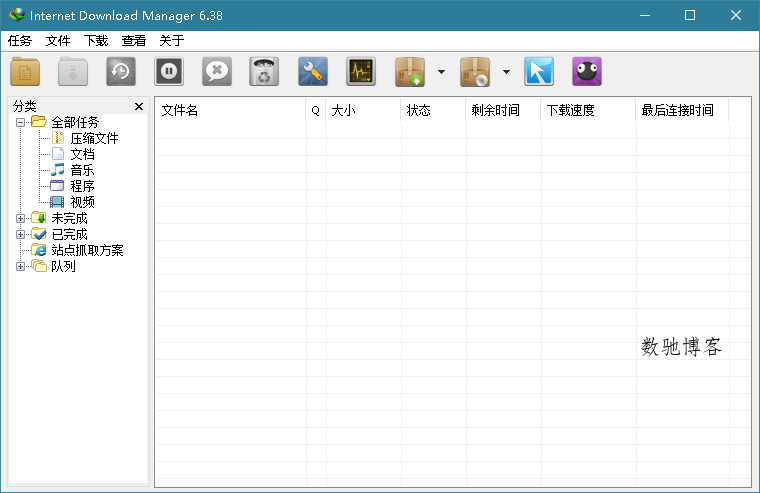Click the speech-bubble X toolbar icon
Image resolution: width=760 pixels, height=493 pixels.
coord(217,72)
